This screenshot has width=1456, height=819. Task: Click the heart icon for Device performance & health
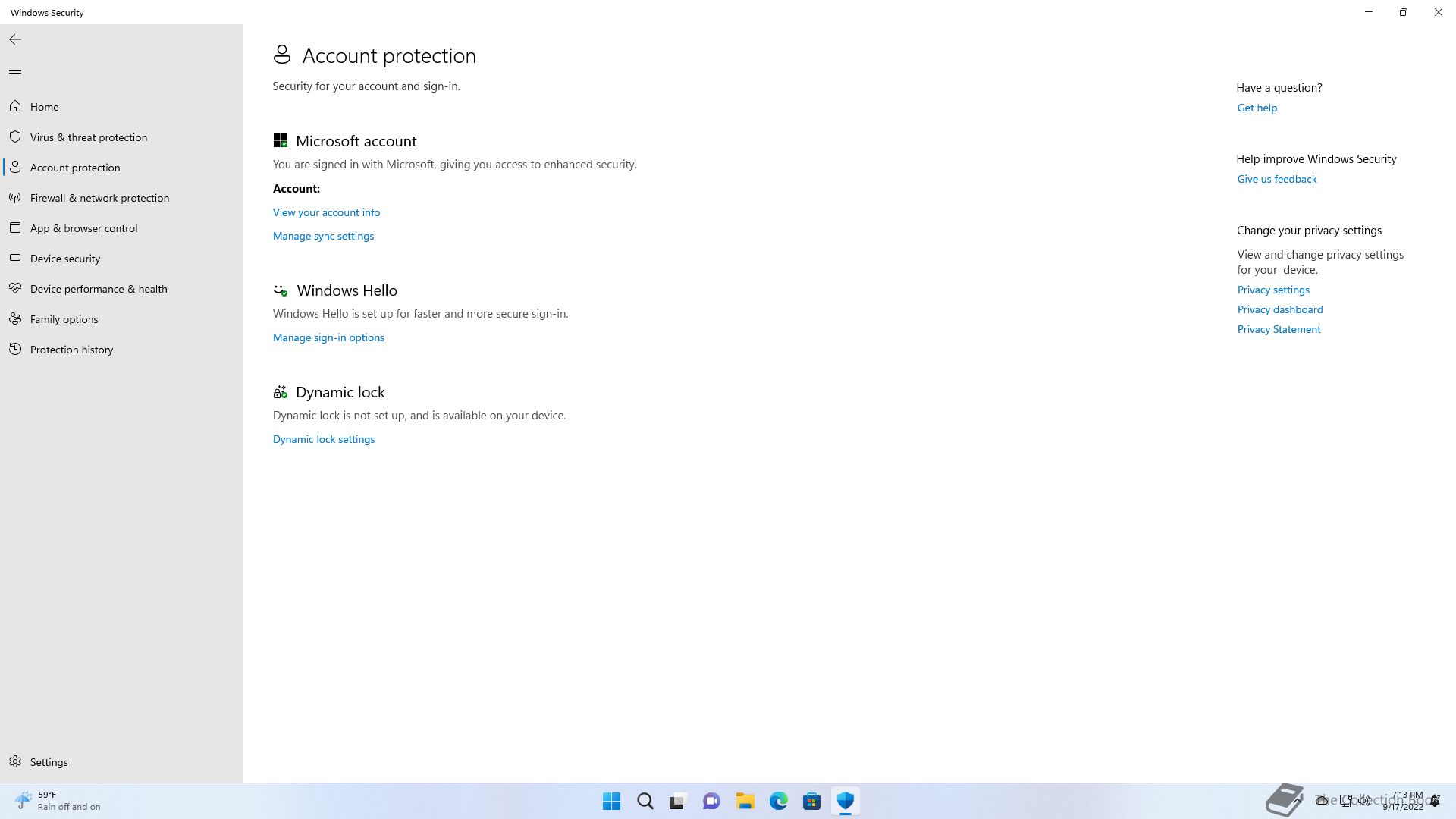pyautogui.click(x=15, y=289)
